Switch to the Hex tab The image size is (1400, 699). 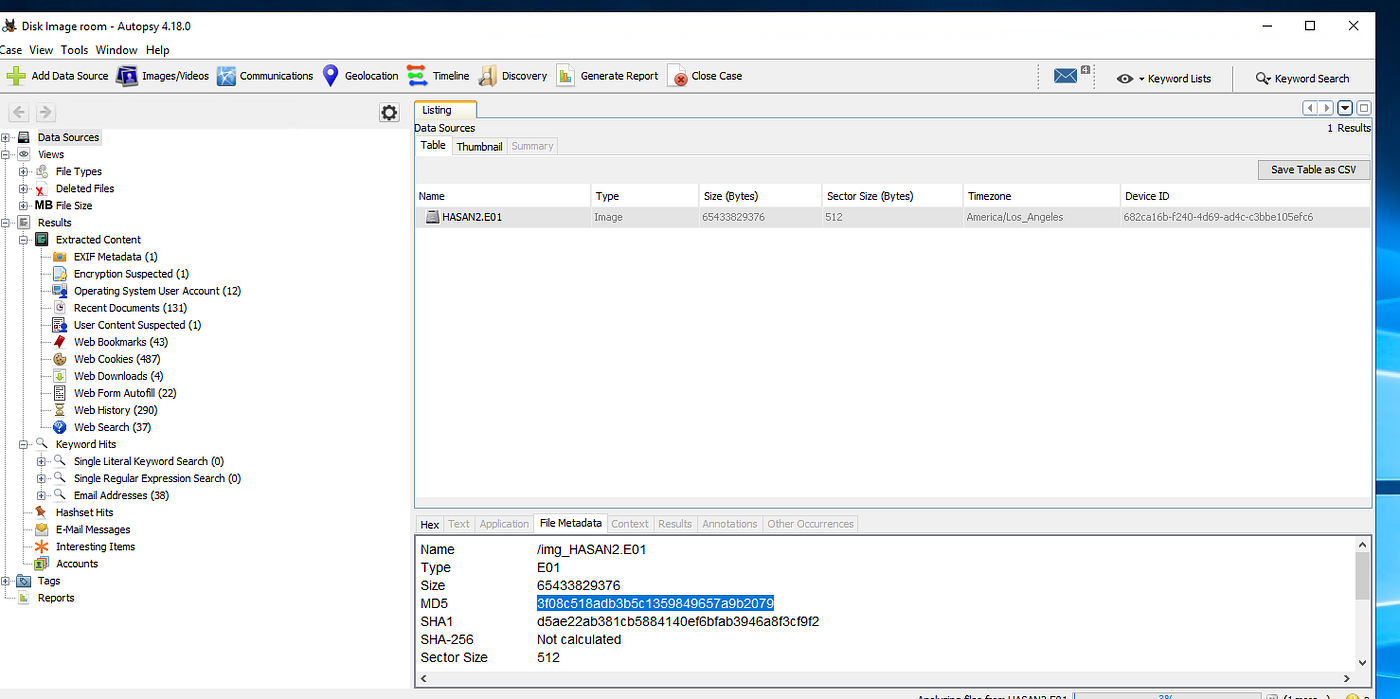430,524
